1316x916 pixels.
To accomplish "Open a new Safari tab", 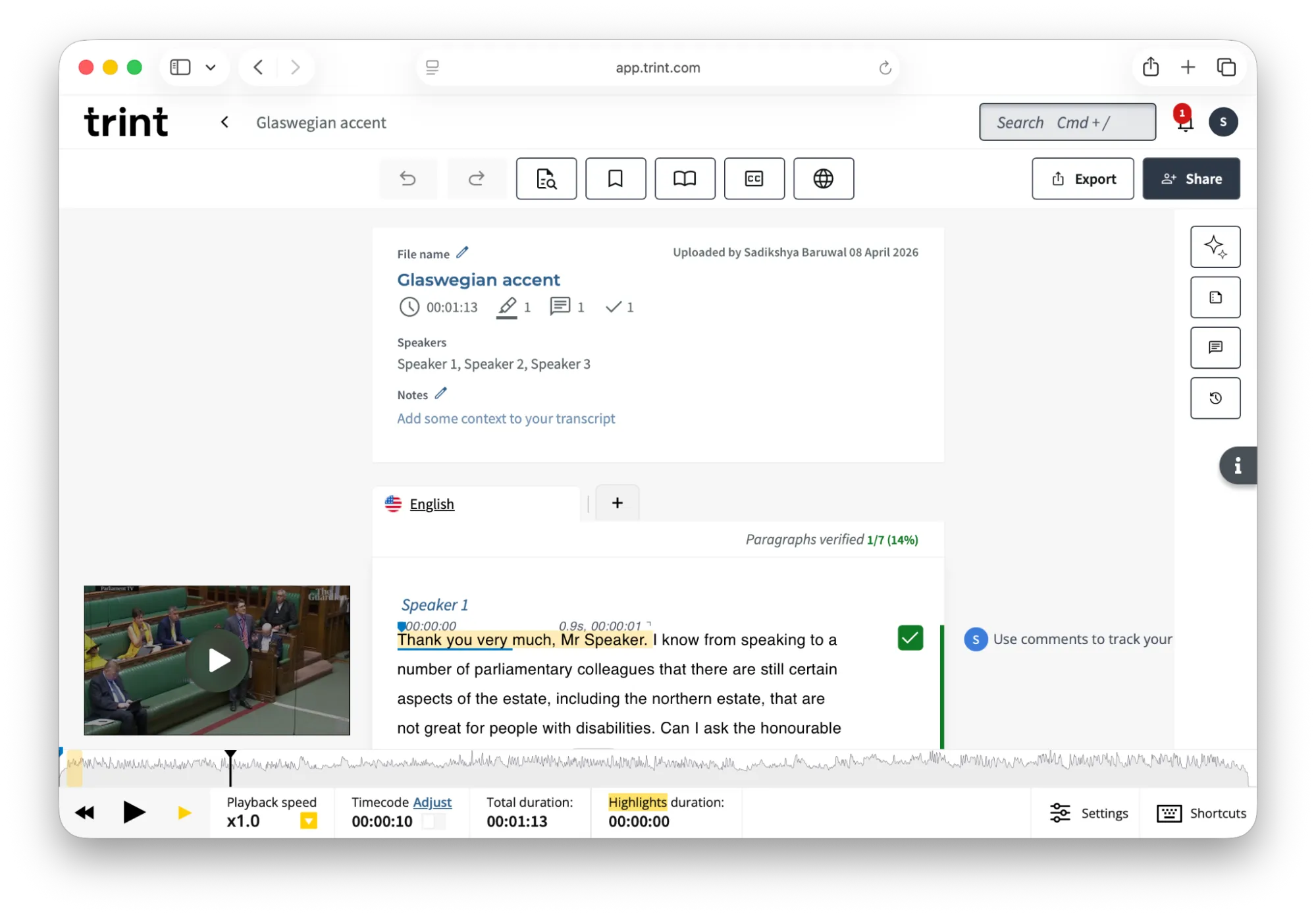I will click(x=1188, y=67).
